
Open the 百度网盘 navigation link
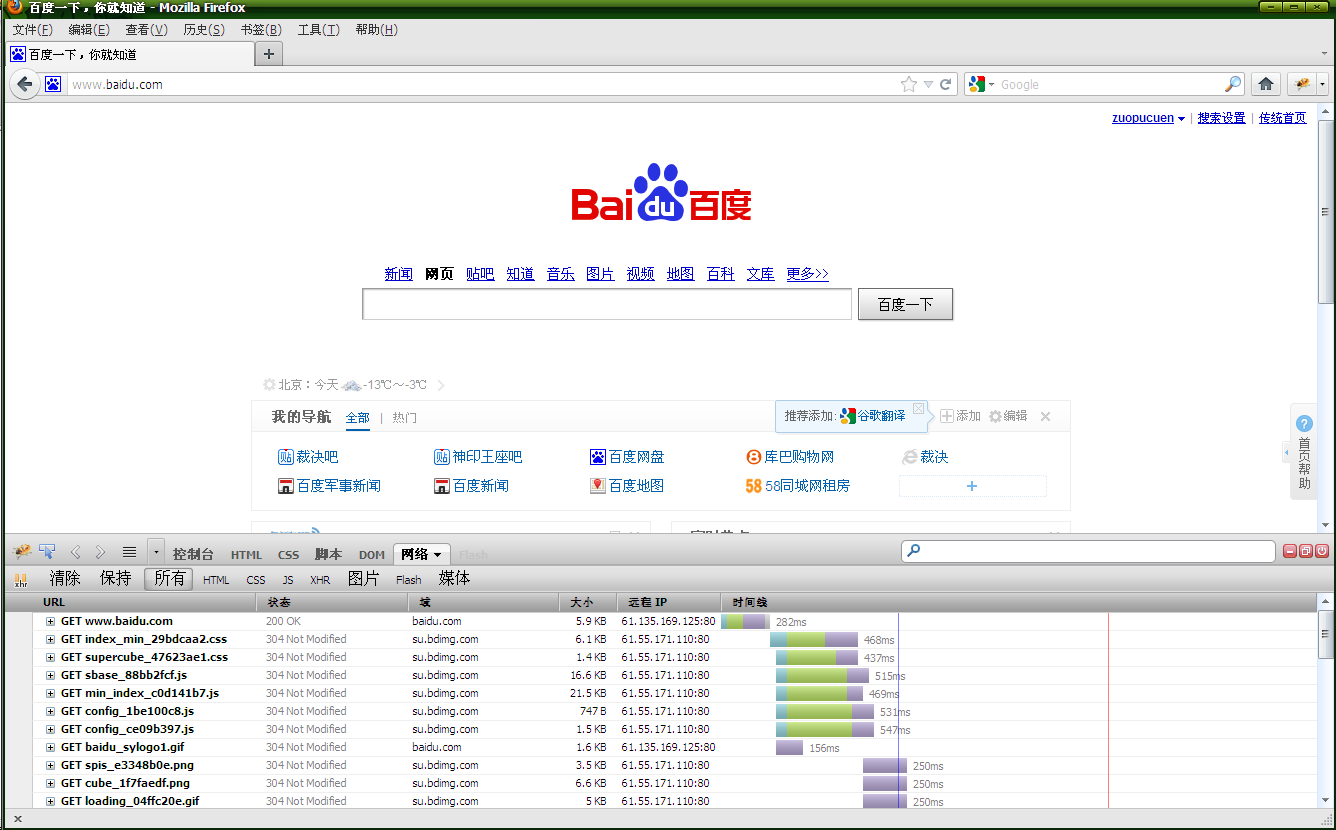637,457
